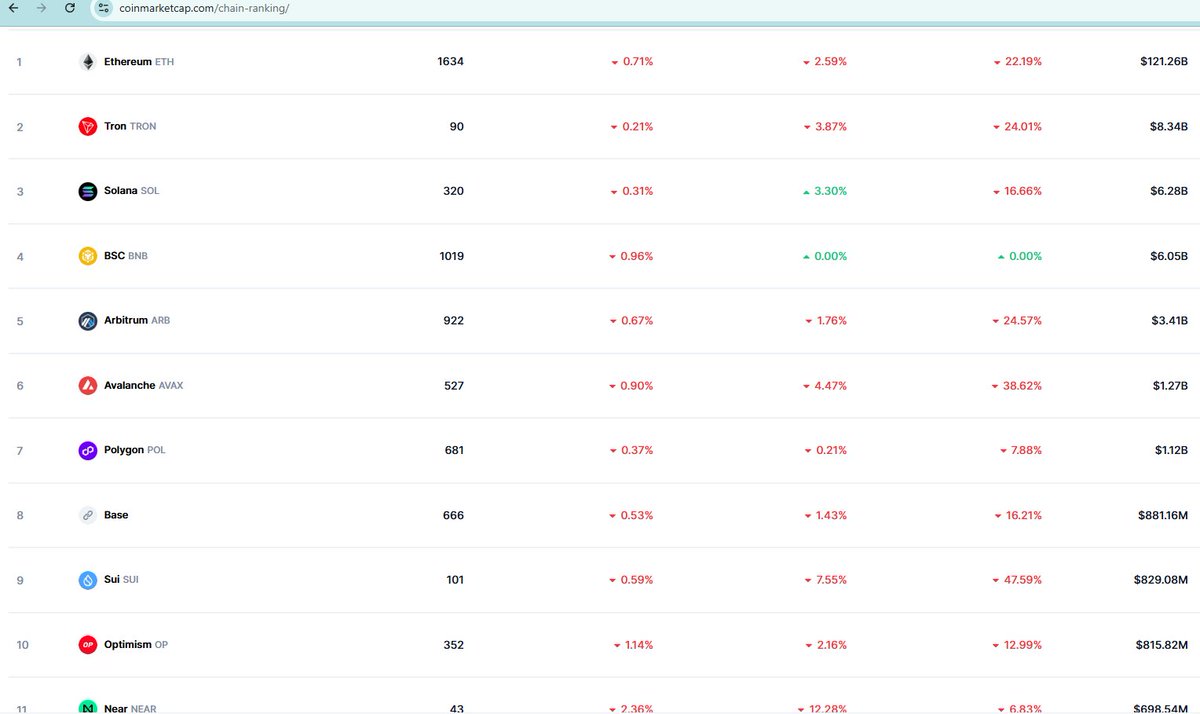Click Arbitrum's 24.57% decline value

click(1017, 321)
